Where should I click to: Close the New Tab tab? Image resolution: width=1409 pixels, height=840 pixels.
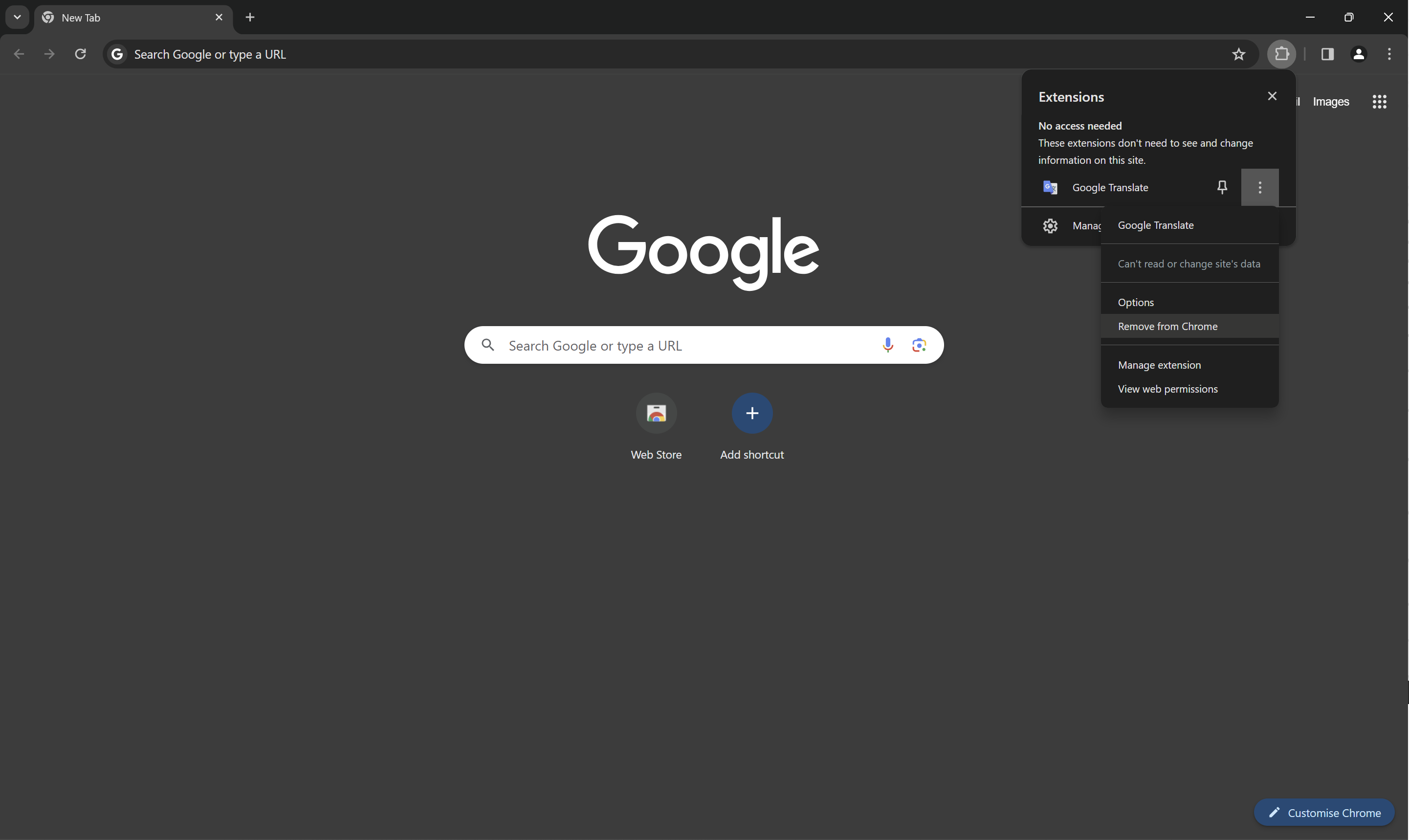[219, 18]
